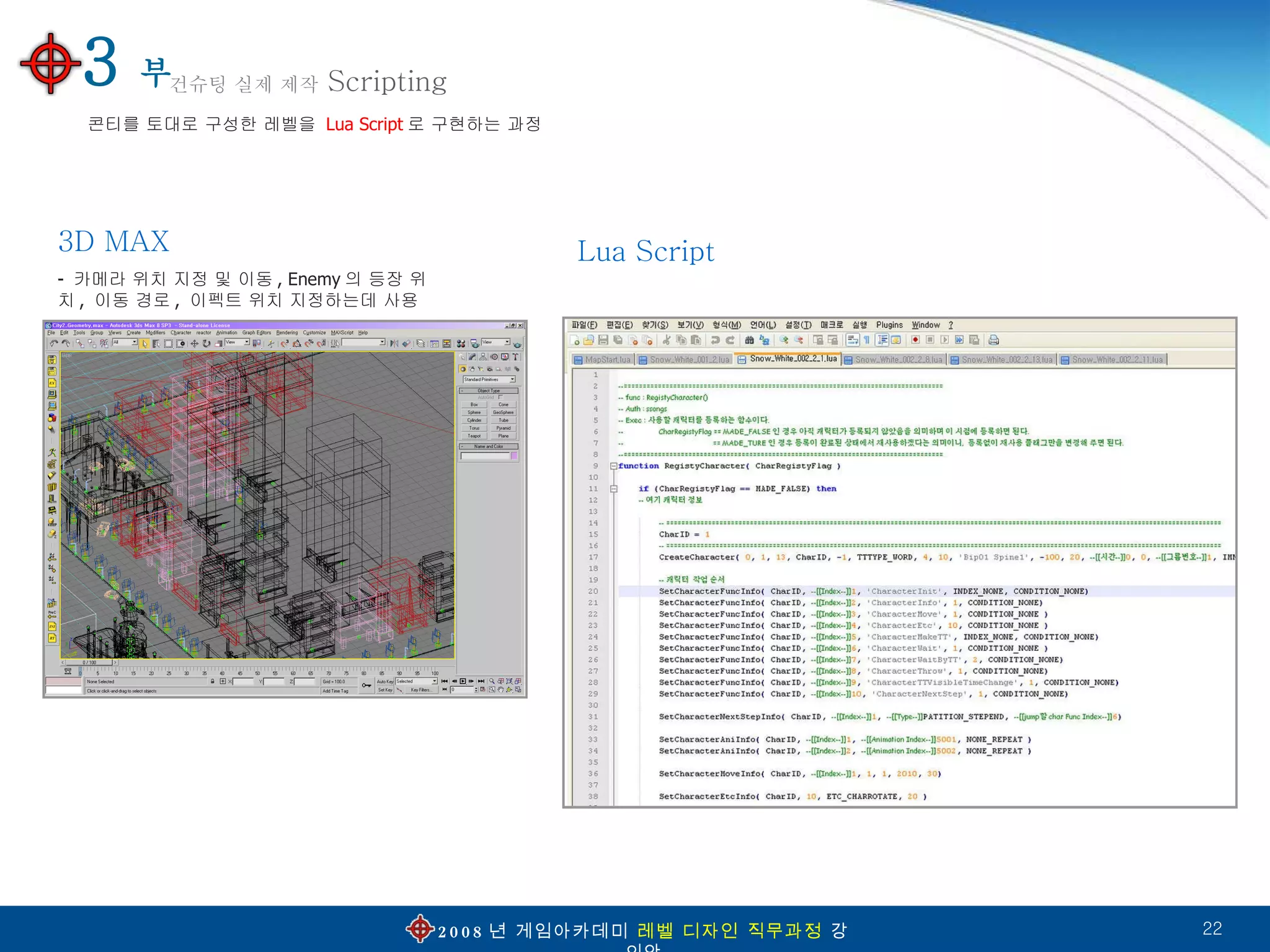The image size is (1270, 952).
Task: Open the Rendering menu in 3ds Max
Action: pyautogui.click(x=286, y=333)
